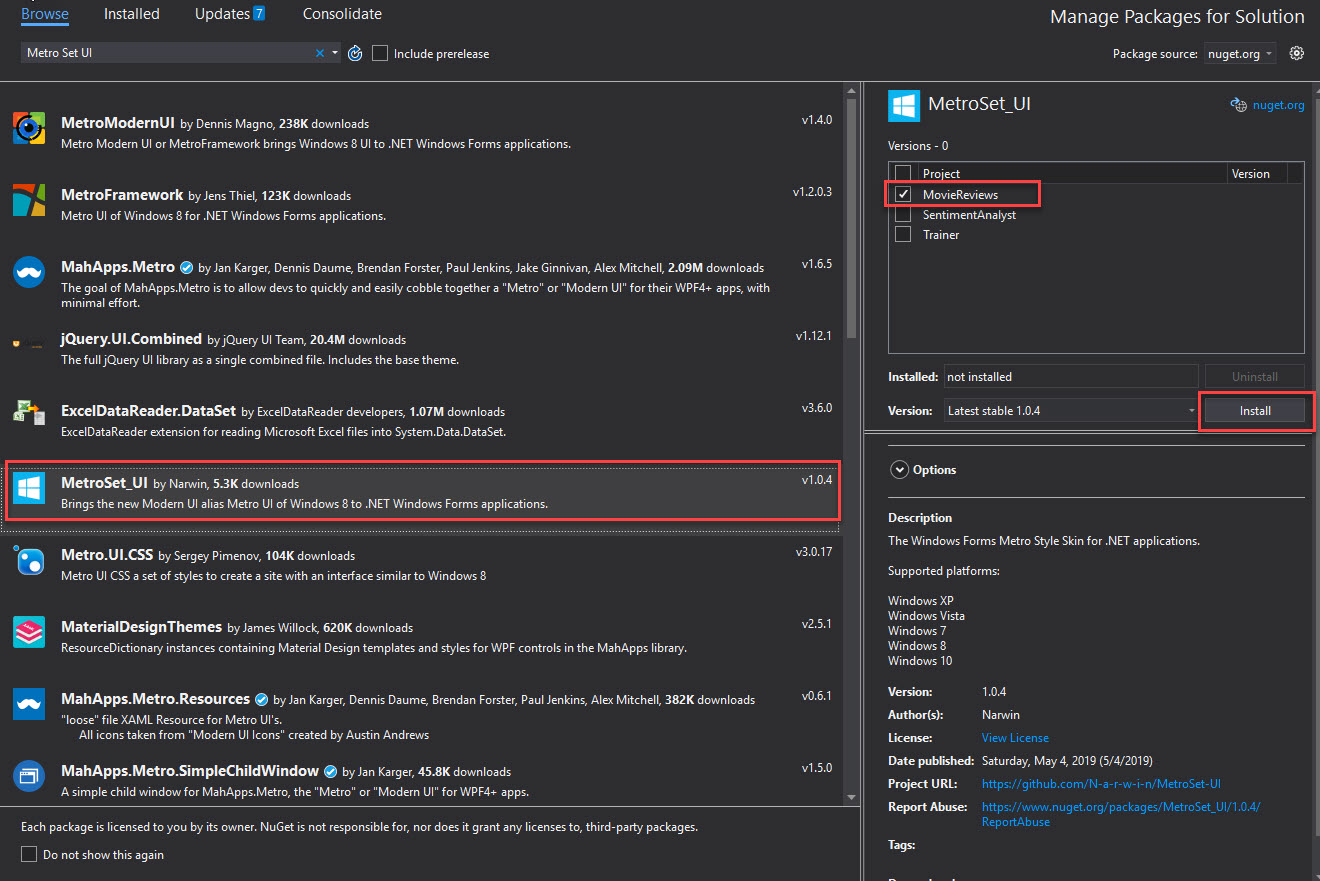The width and height of the screenshot is (1320, 881).
Task: Go to the Updates tab
Action: (231, 14)
